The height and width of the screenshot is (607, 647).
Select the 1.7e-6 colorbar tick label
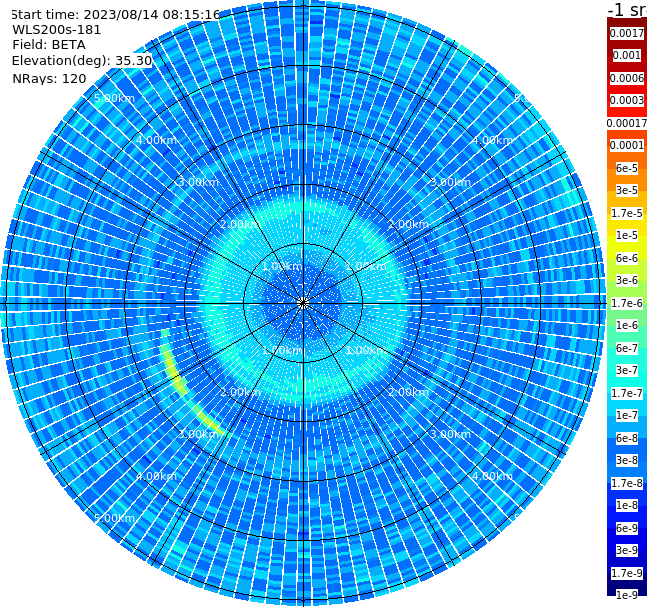click(627, 303)
